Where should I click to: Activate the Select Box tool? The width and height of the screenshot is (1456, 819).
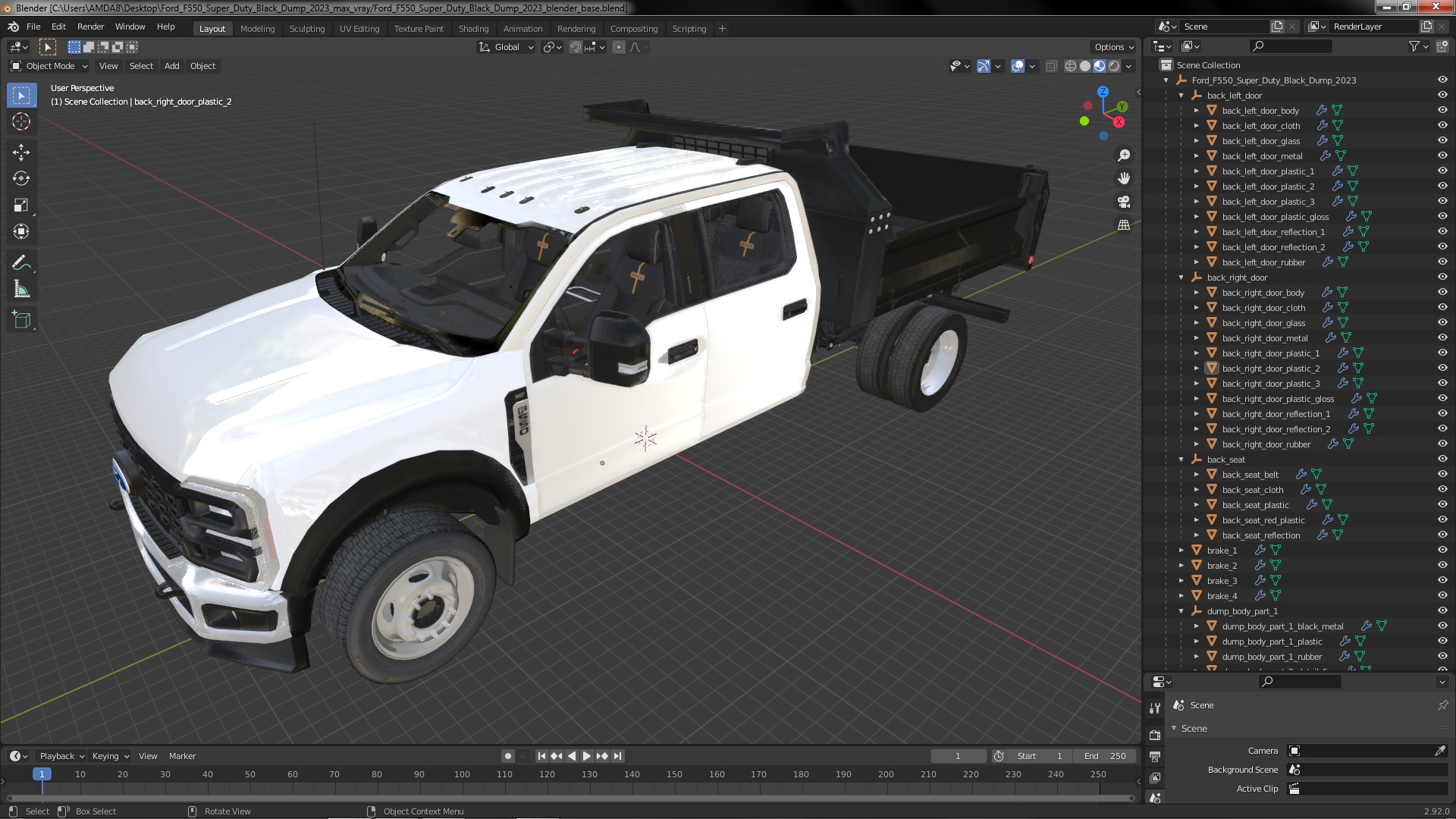coord(21,95)
